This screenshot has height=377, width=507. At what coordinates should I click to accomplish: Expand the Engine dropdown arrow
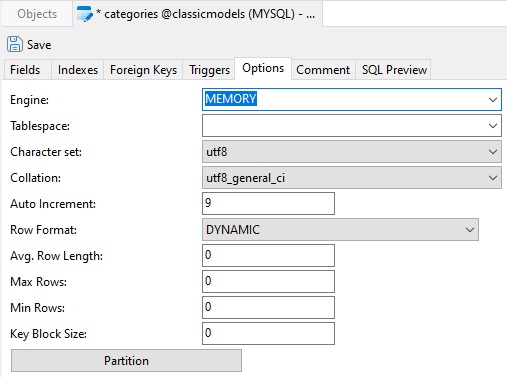pyautogui.click(x=492, y=99)
